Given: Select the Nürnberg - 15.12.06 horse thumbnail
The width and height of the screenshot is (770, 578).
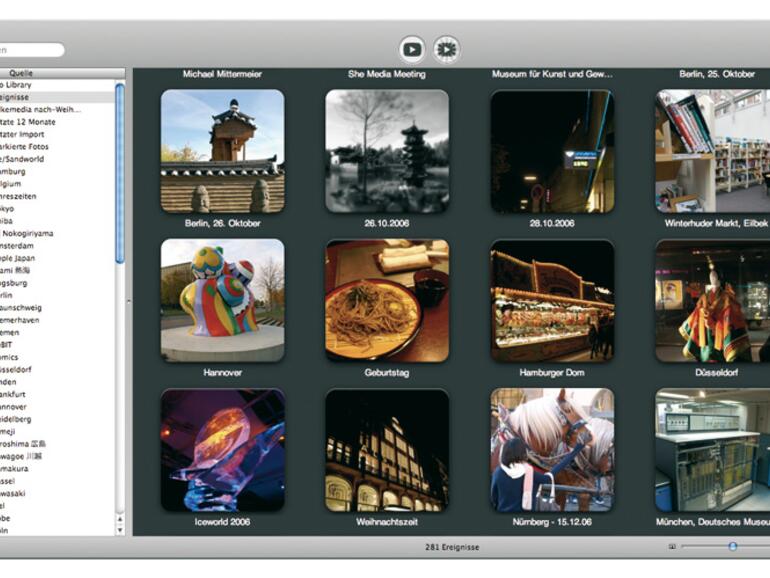Looking at the screenshot, I should pos(551,450).
